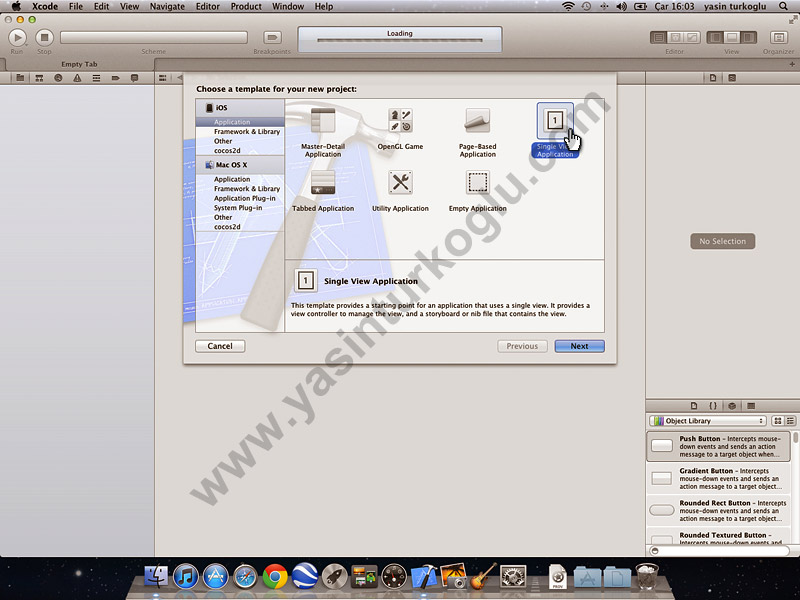Show the Quick Help inspector
The width and height of the screenshot is (800, 600).
tap(732, 78)
